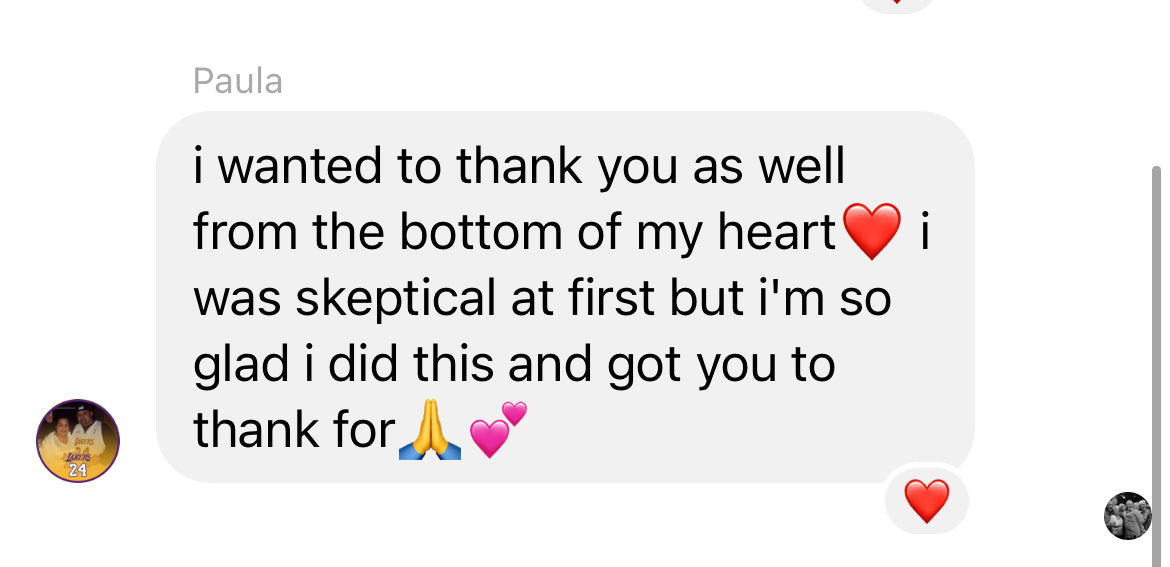
Task: Click the pink two-hearts emoji
Action: coord(497,429)
